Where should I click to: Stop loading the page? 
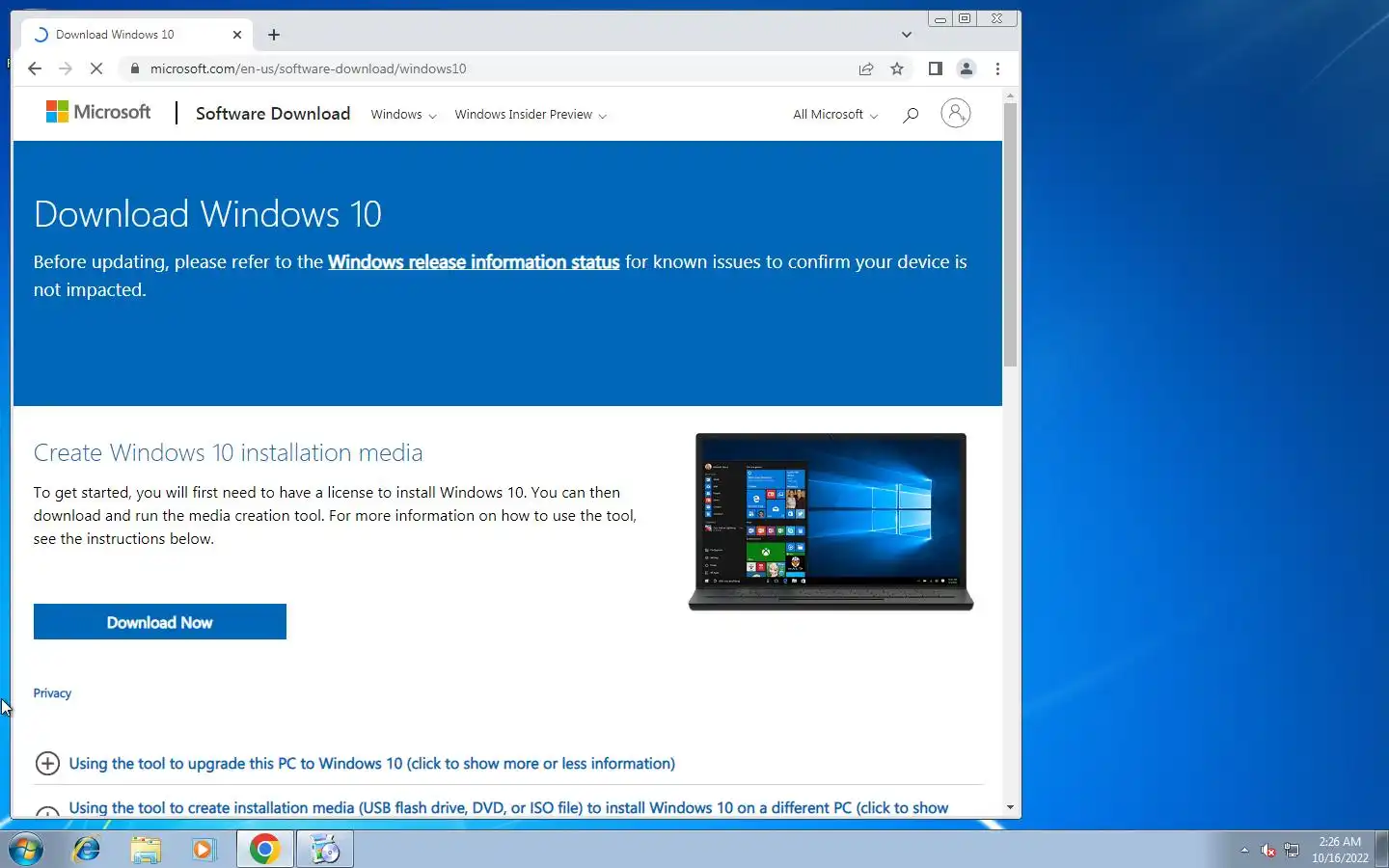[x=96, y=68]
